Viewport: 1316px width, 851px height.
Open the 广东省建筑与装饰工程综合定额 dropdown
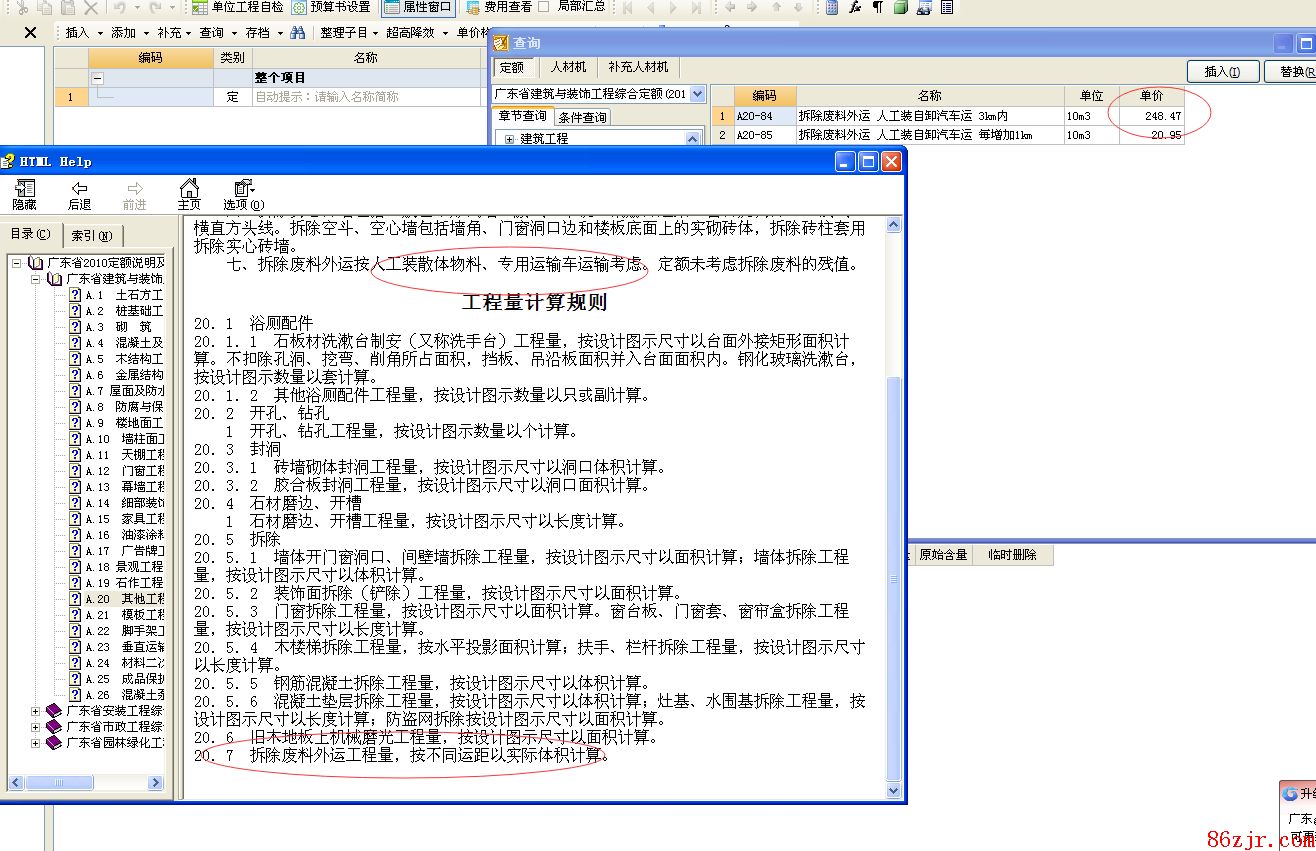697,94
